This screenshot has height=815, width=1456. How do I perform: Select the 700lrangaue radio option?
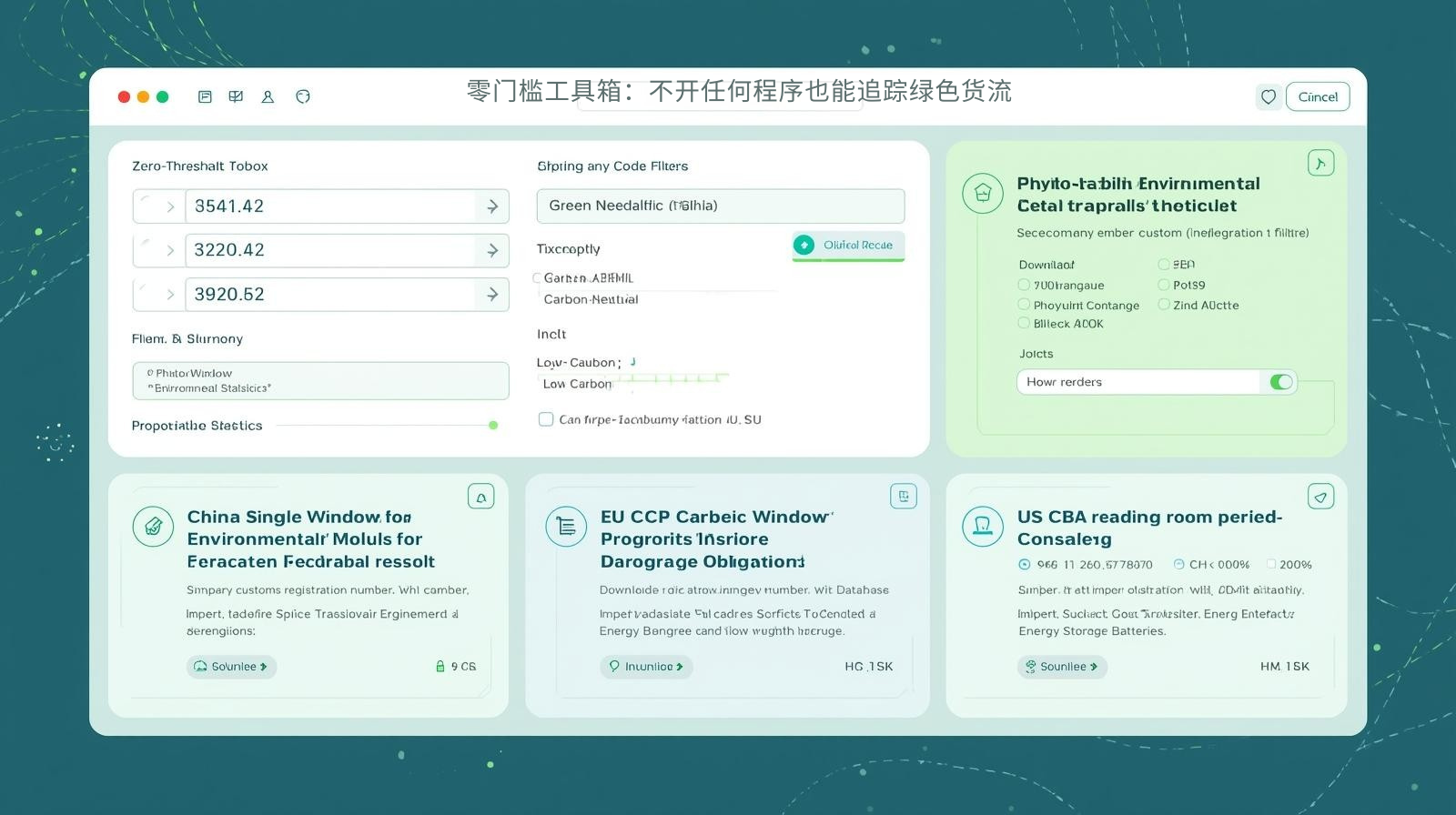[1024, 285]
